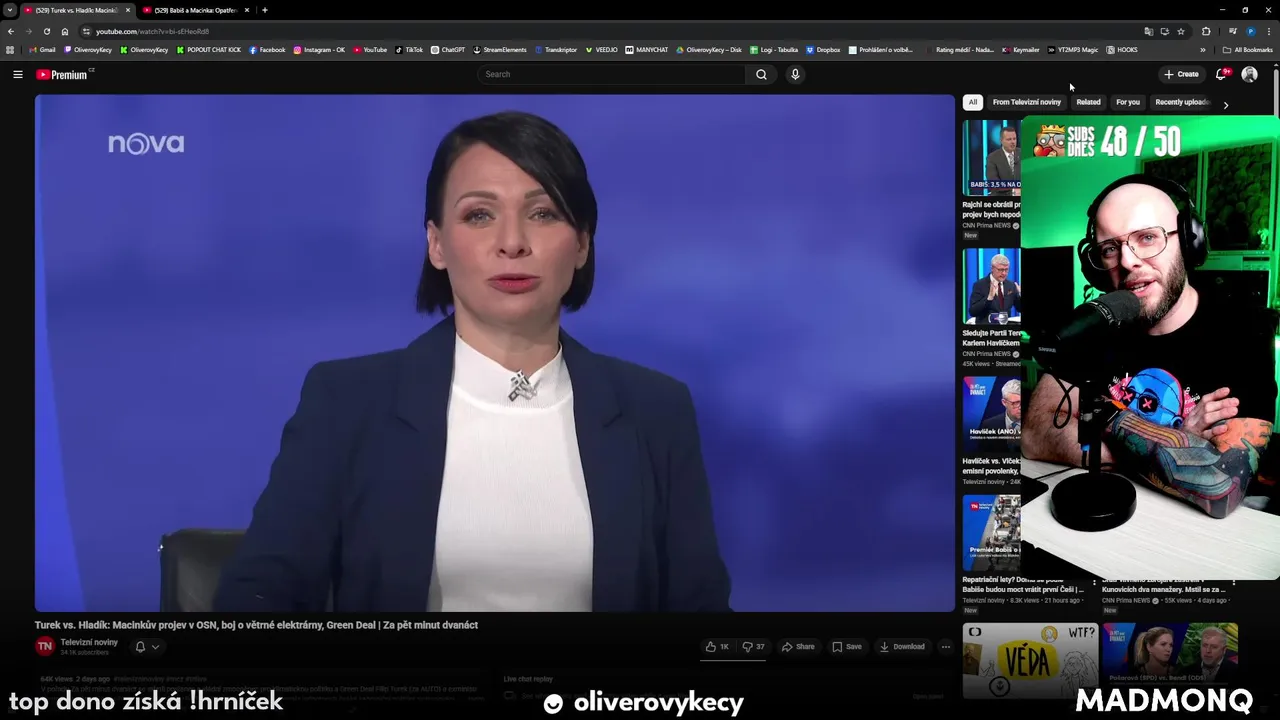Bookmark this page with star icon

tap(1181, 31)
